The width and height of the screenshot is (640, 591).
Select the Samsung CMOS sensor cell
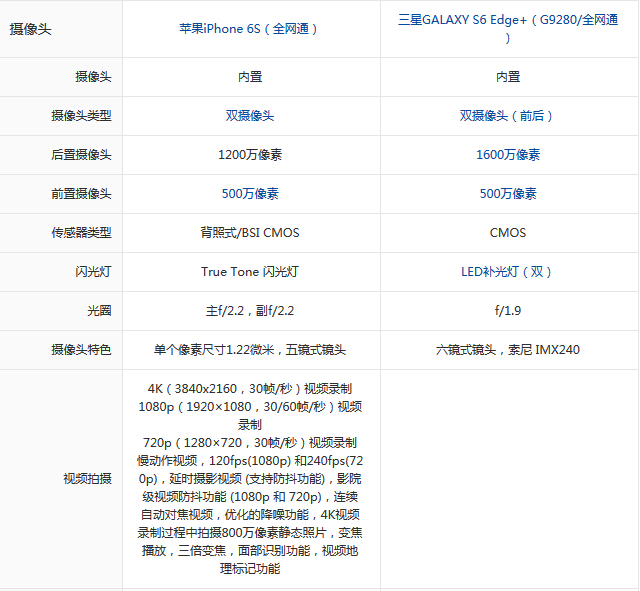pos(508,233)
